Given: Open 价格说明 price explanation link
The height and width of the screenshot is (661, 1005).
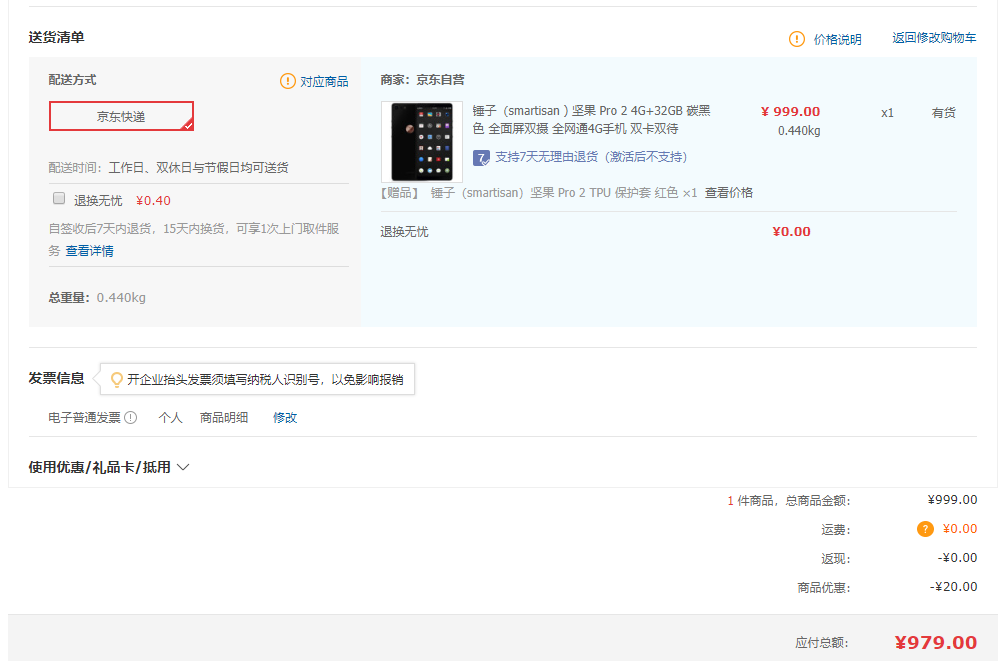Looking at the screenshot, I should point(837,40).
